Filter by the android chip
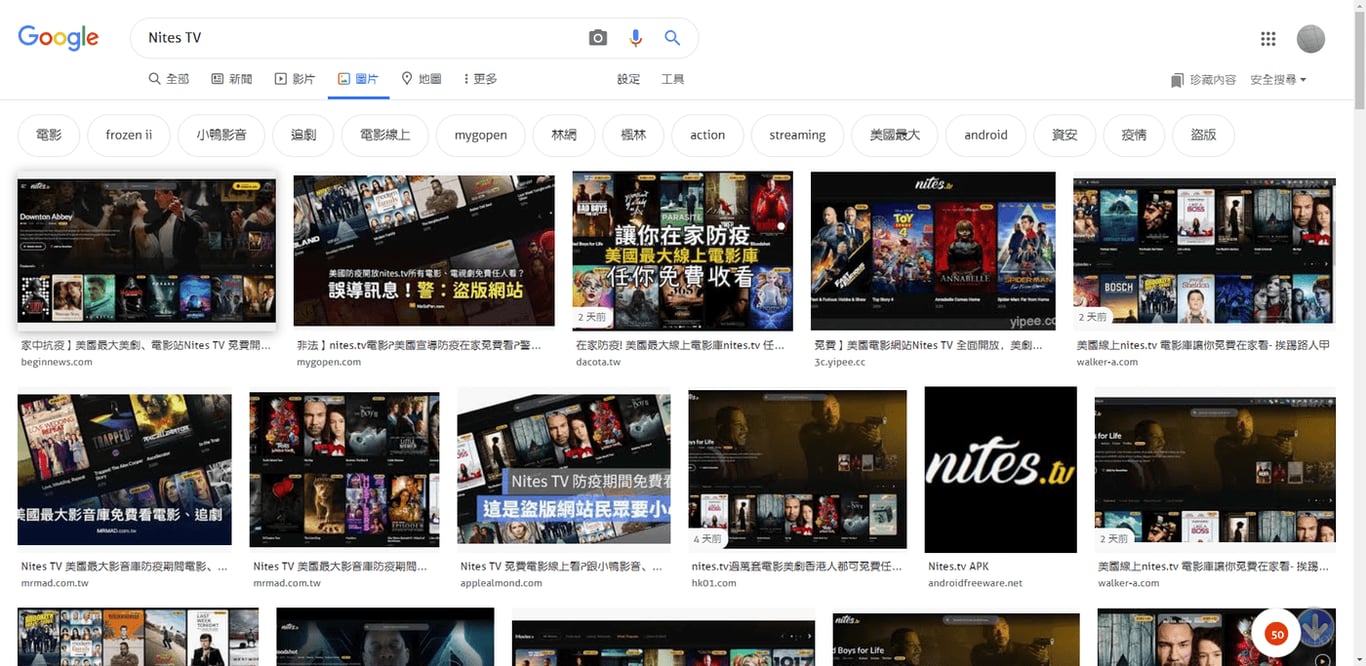The height and width of the screenshot is (666, 1366). coord(986,135)
